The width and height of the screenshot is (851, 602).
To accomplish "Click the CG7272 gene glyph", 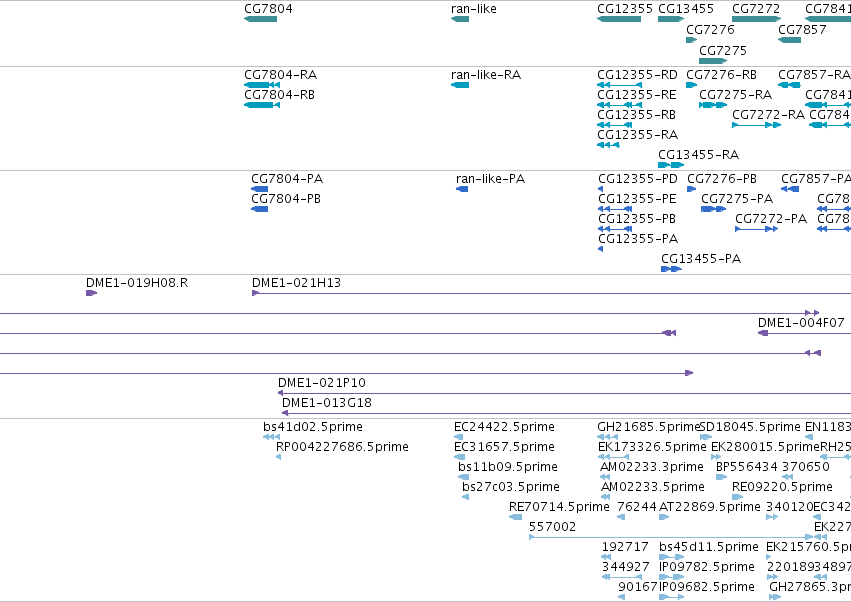I will tap(757, 19).
